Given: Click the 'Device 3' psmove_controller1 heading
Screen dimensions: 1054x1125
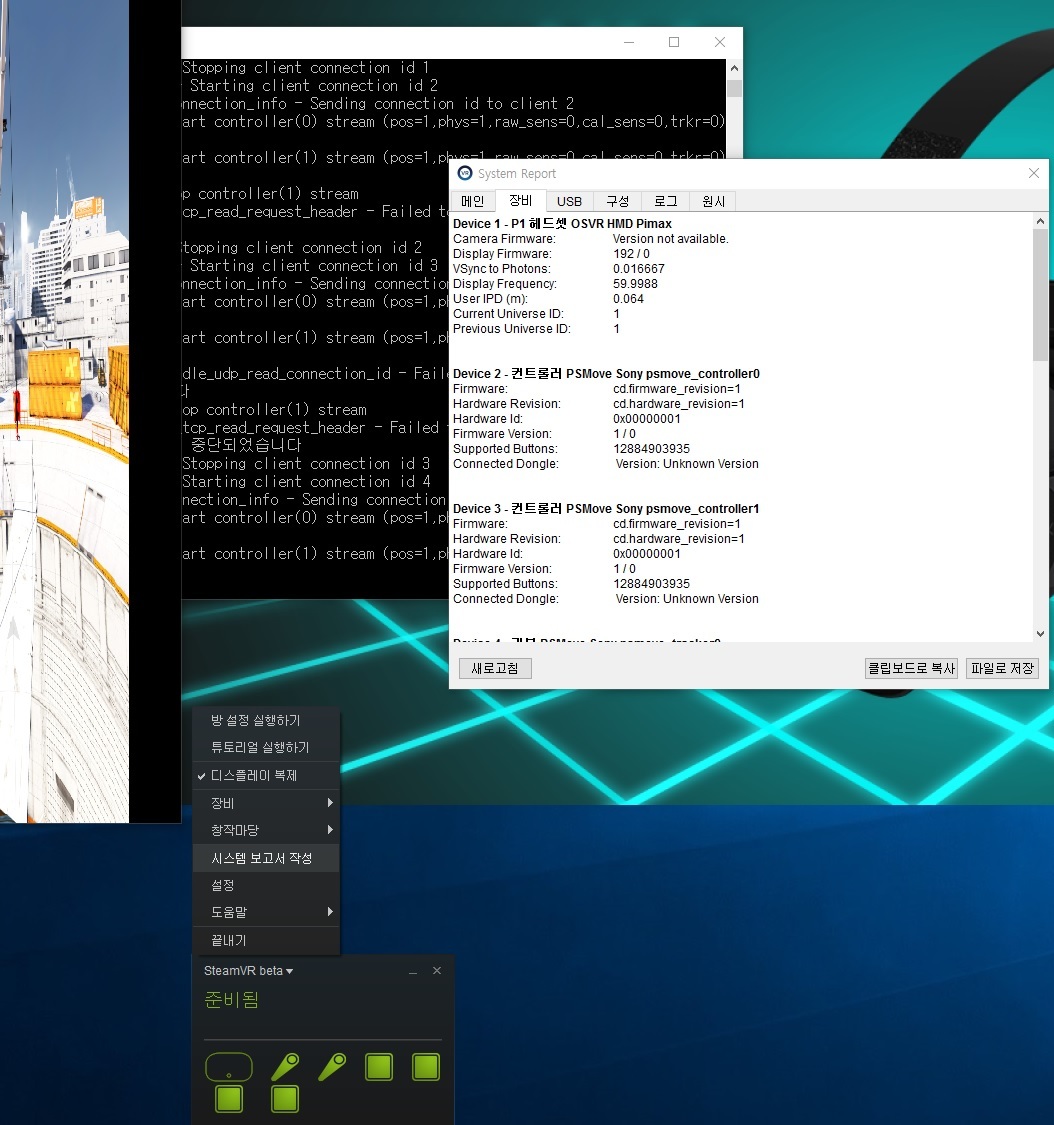Looking at the screenshot, I should [x=606, y=509].
